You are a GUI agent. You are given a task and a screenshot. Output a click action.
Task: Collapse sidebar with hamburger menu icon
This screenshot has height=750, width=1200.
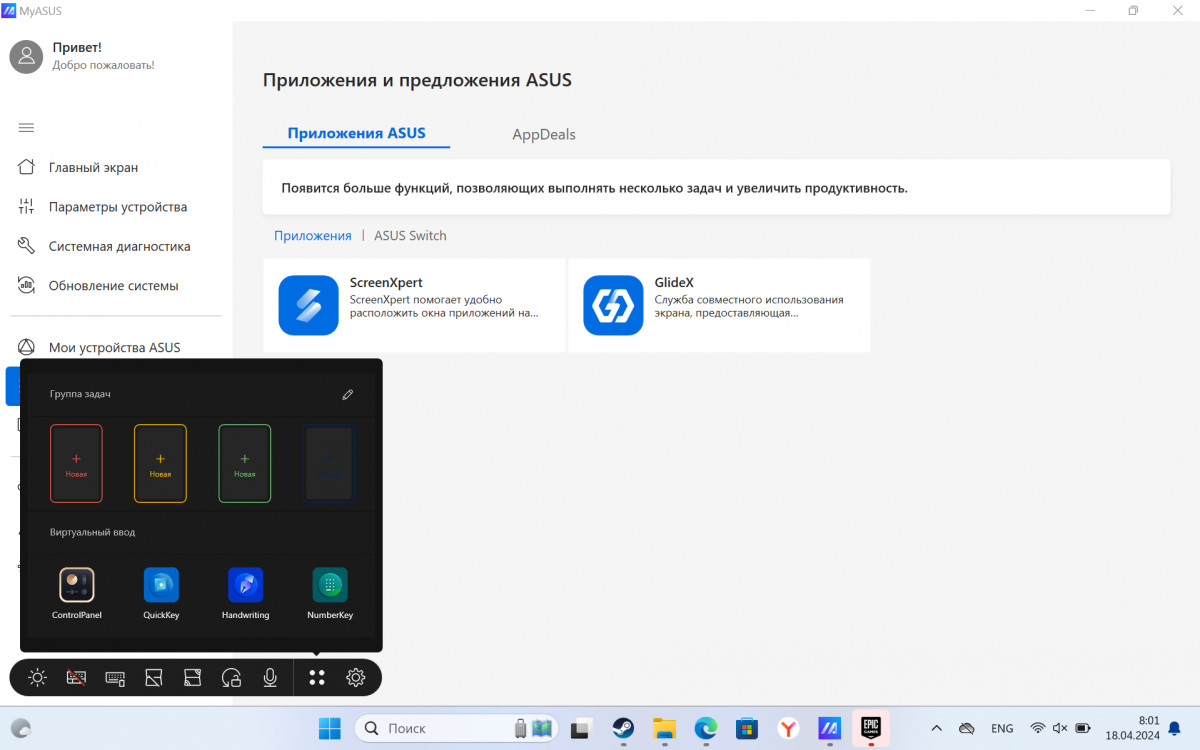(26, 128)
